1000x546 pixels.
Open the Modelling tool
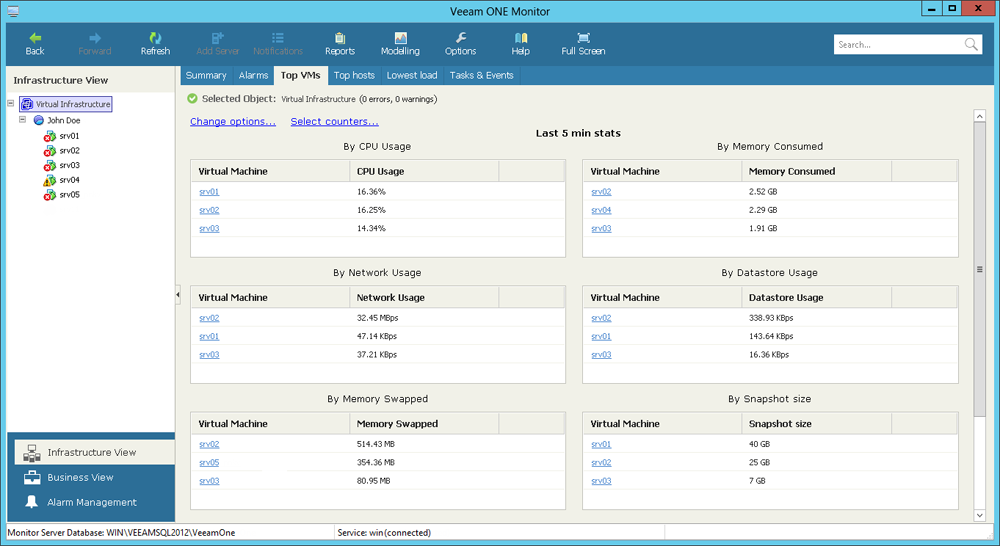tap(400, 44)
